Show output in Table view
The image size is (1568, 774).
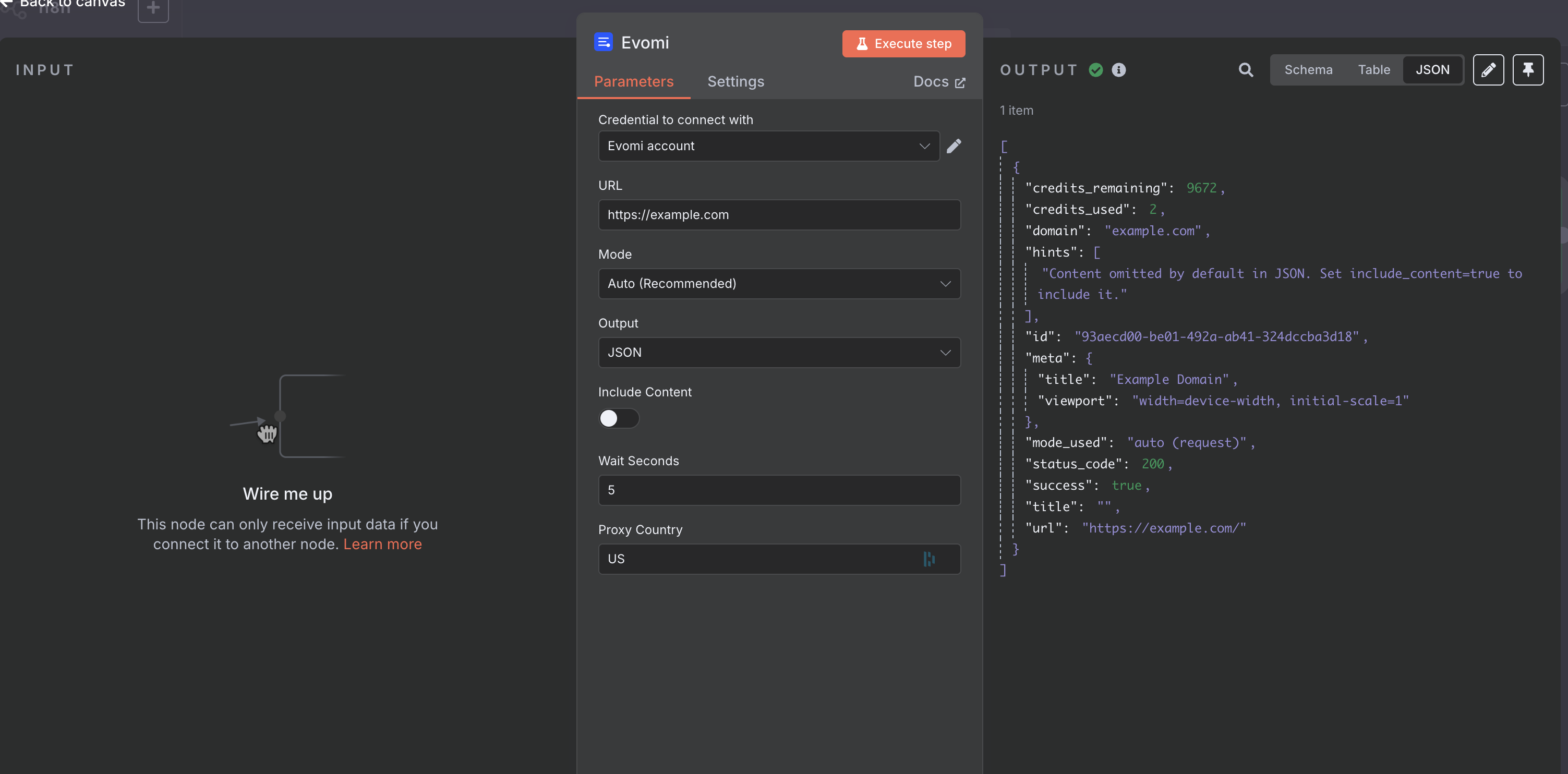click(1374, 70)
